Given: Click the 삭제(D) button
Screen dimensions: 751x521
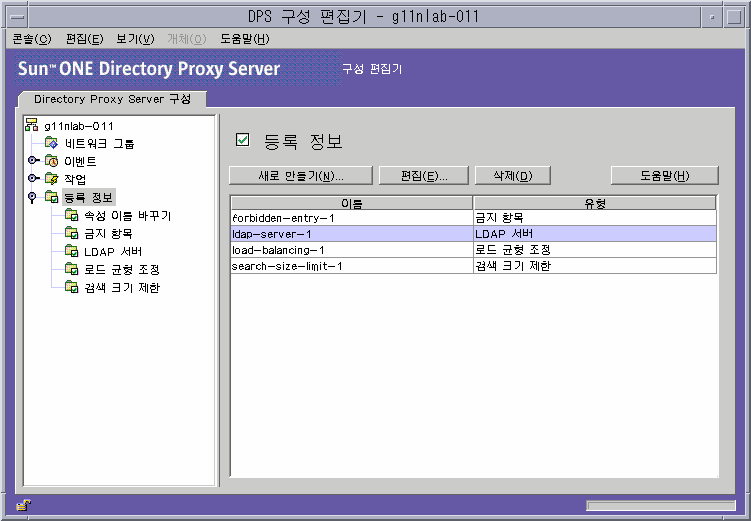Looking at the screenshot, I should (x=512, y=176).
